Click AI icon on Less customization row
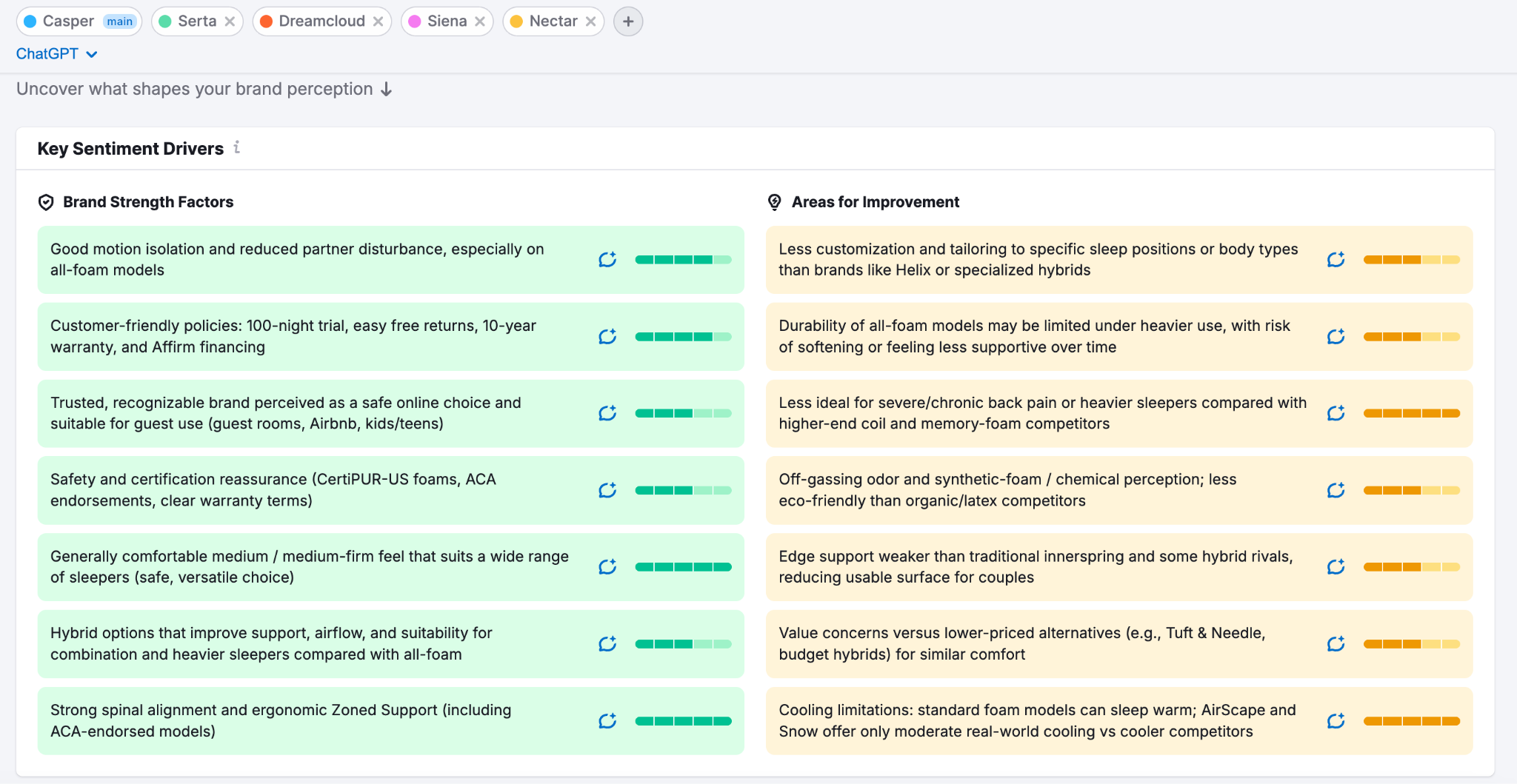The height and width of the screenshot is (784, 1517). pos(1336,260)
